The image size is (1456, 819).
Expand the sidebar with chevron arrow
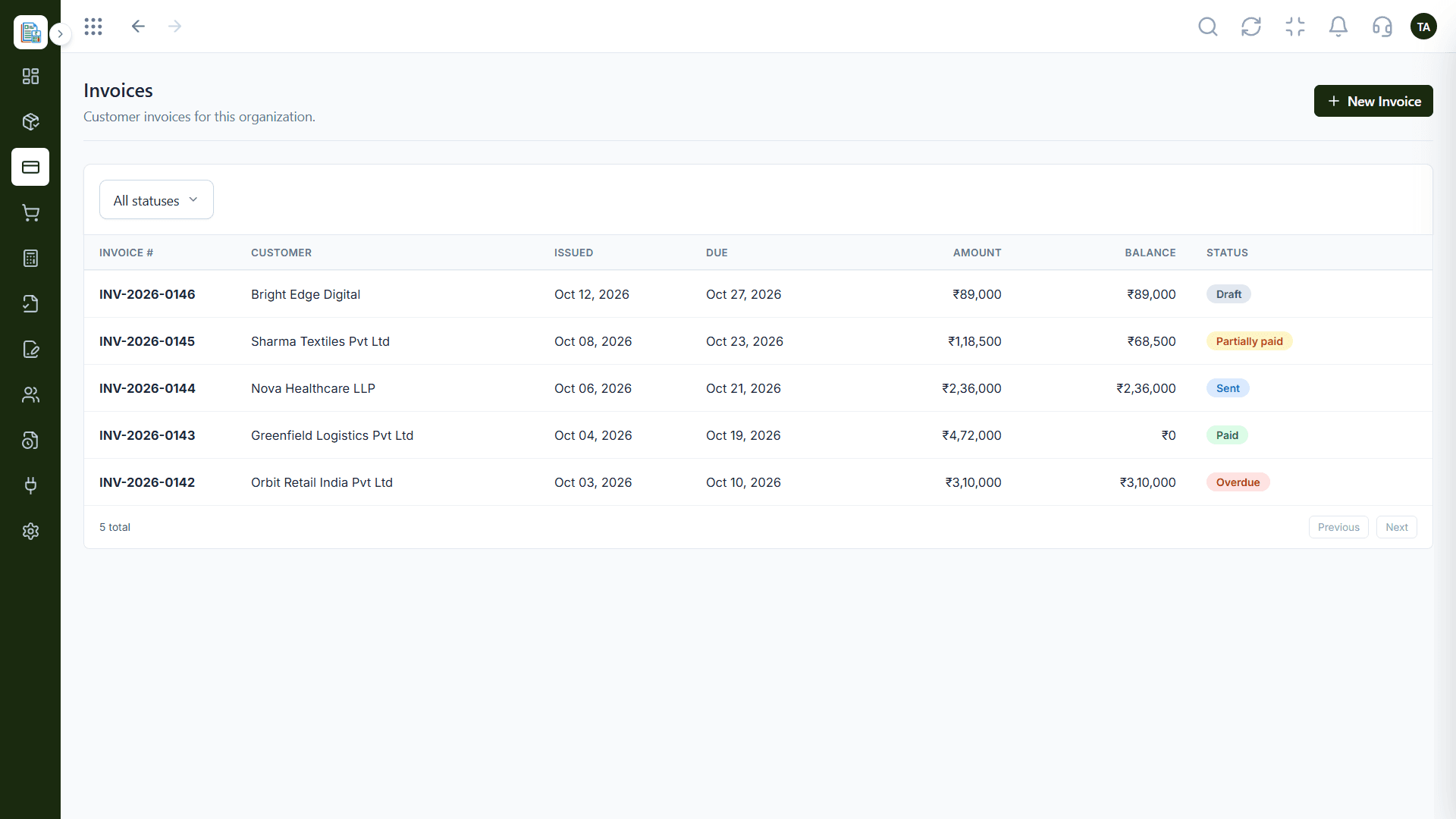point(61,34)
